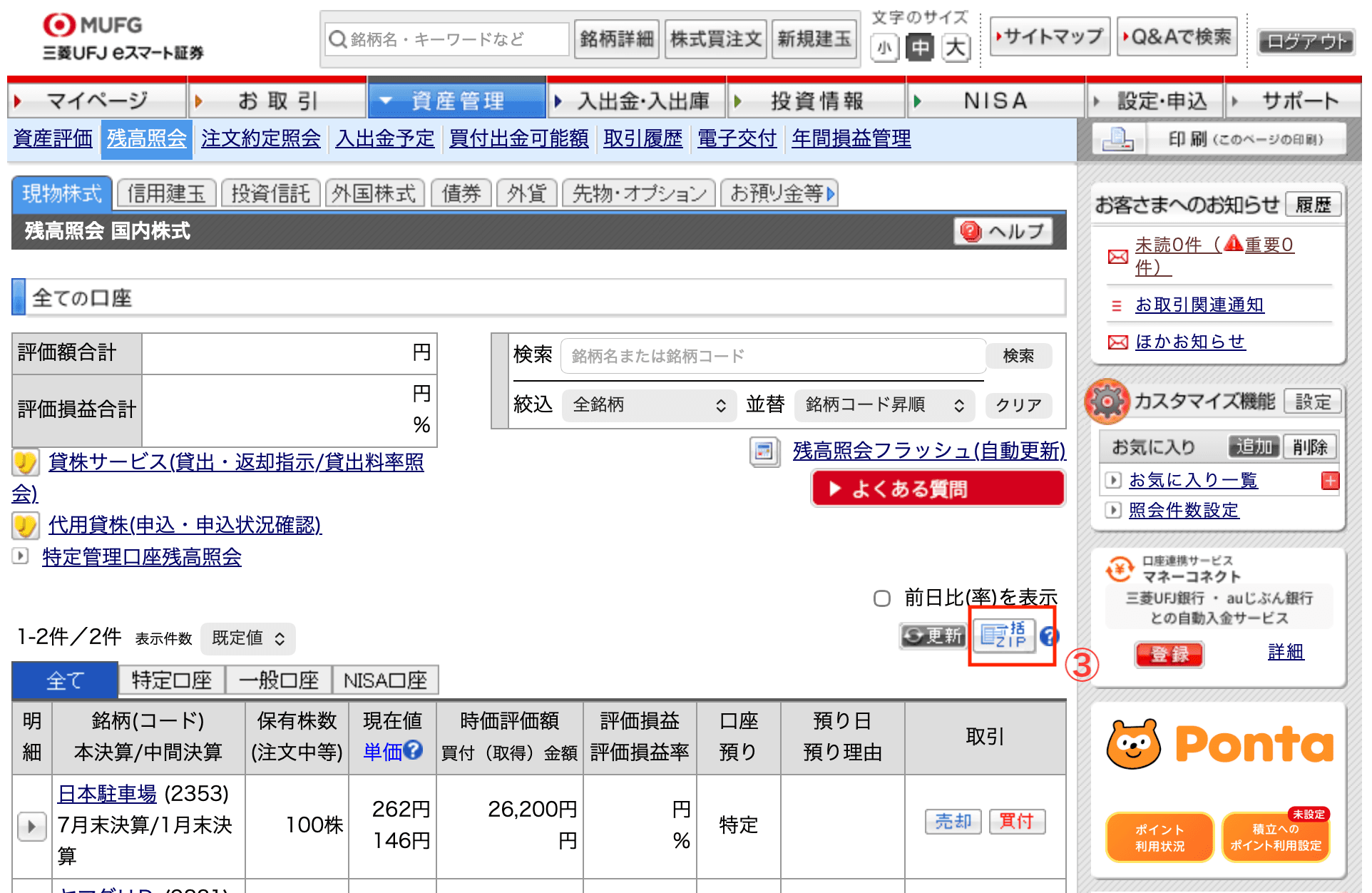This screenshot has width=1372, height=893.
Task: Expand the お預り金等 tab arrow
Action: coord(831,193)
